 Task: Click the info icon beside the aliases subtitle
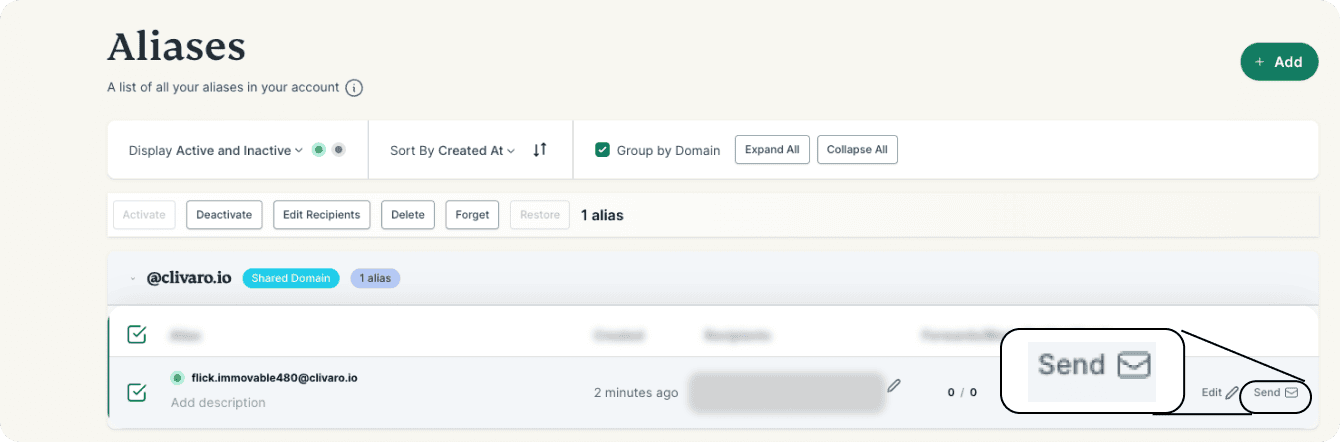click(354, 88)
